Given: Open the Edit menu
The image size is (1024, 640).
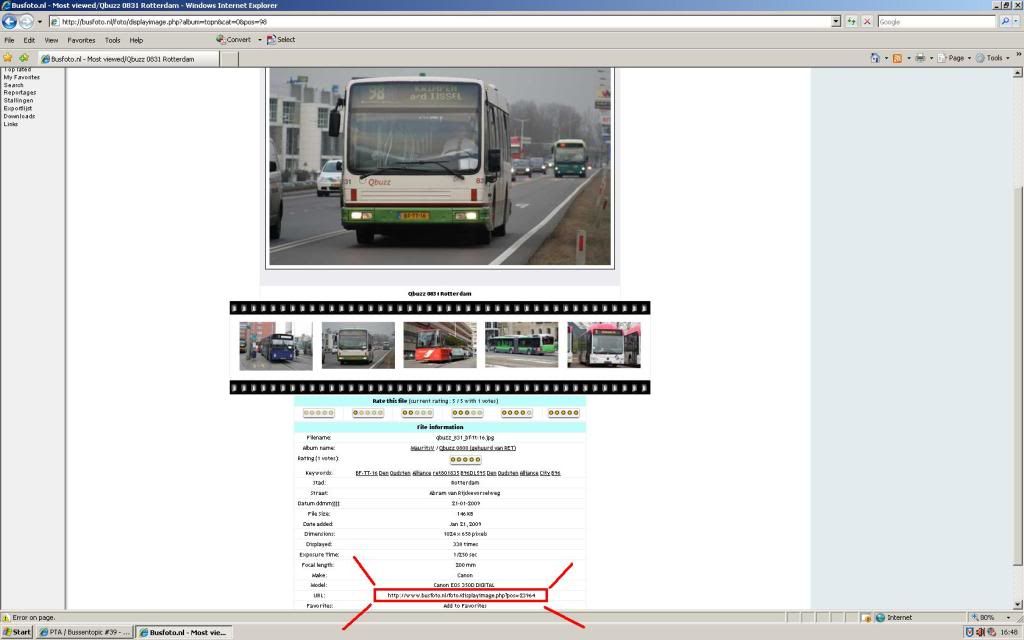Looking at the screenshot, I should [x=29, y=40].
